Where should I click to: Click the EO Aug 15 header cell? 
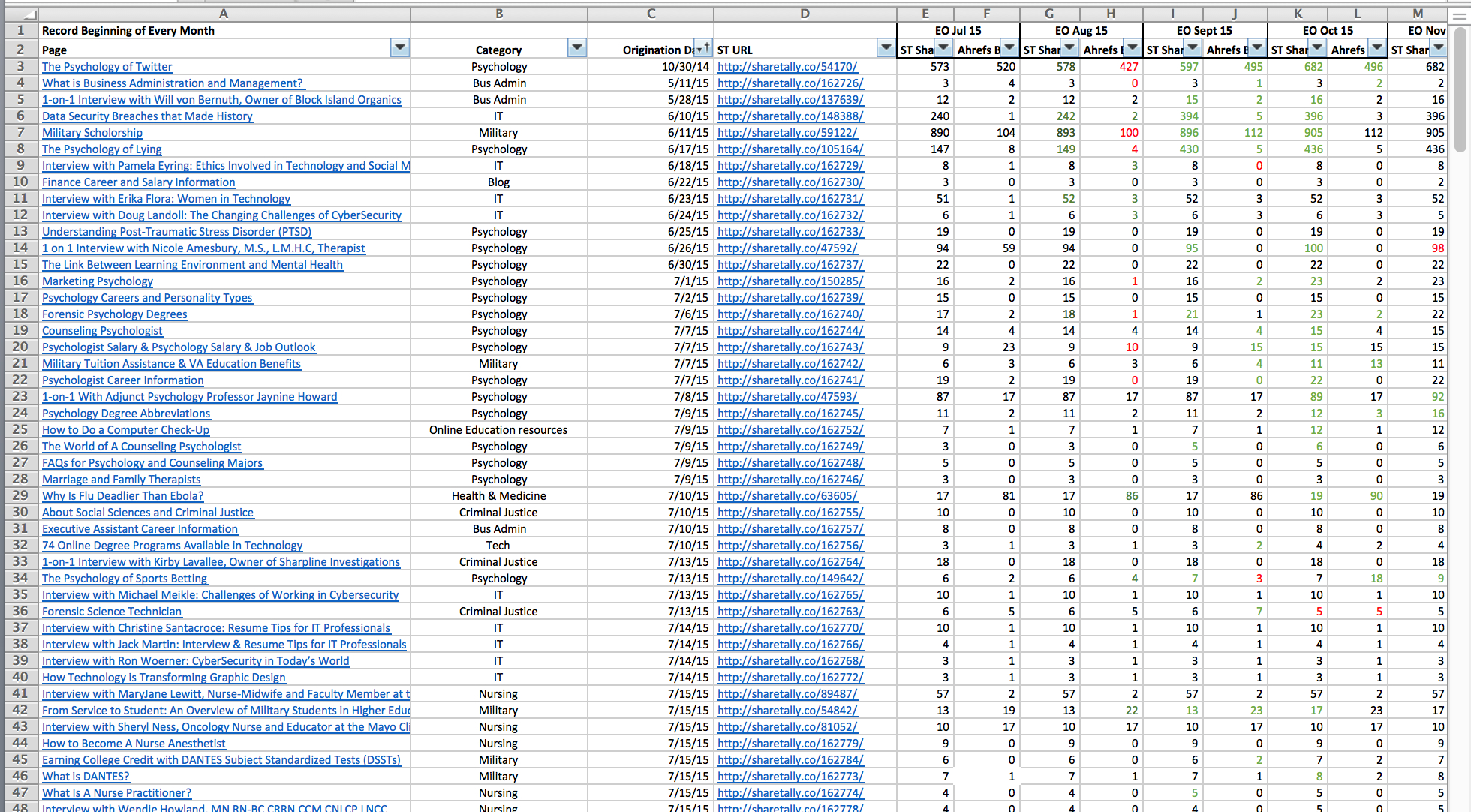[x=1081, y=31]
